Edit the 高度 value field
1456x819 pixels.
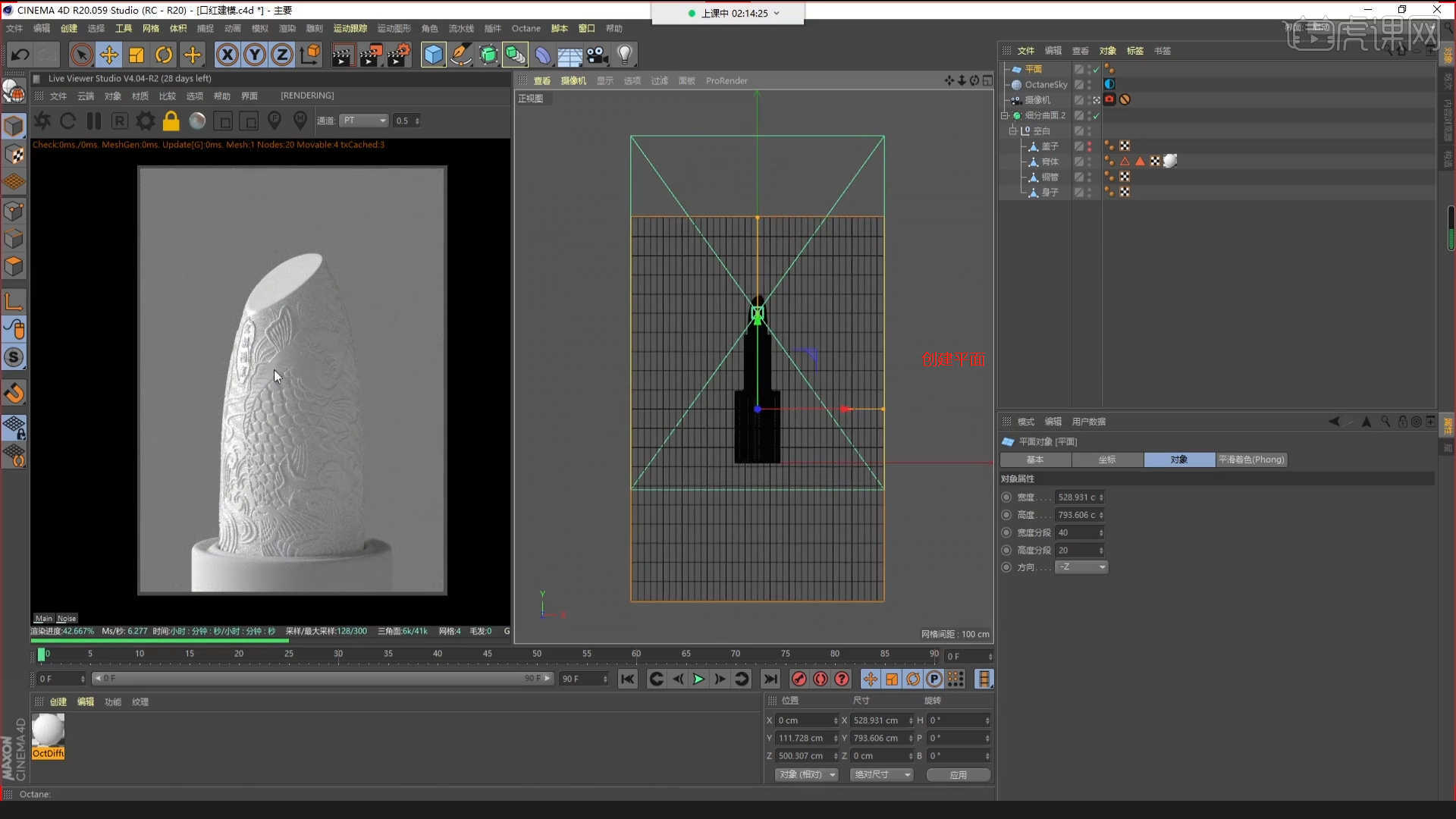(x=1080, y=515)
